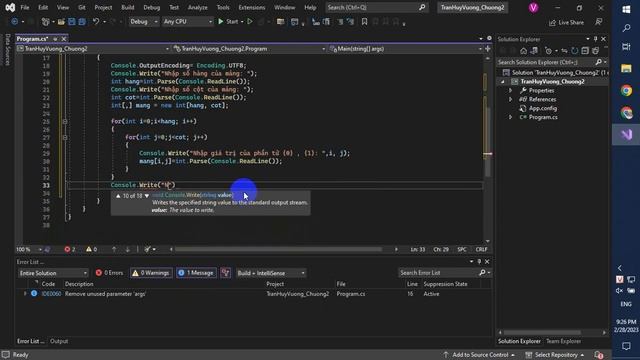Click the clear filter icon in Error List

[225, 273]
